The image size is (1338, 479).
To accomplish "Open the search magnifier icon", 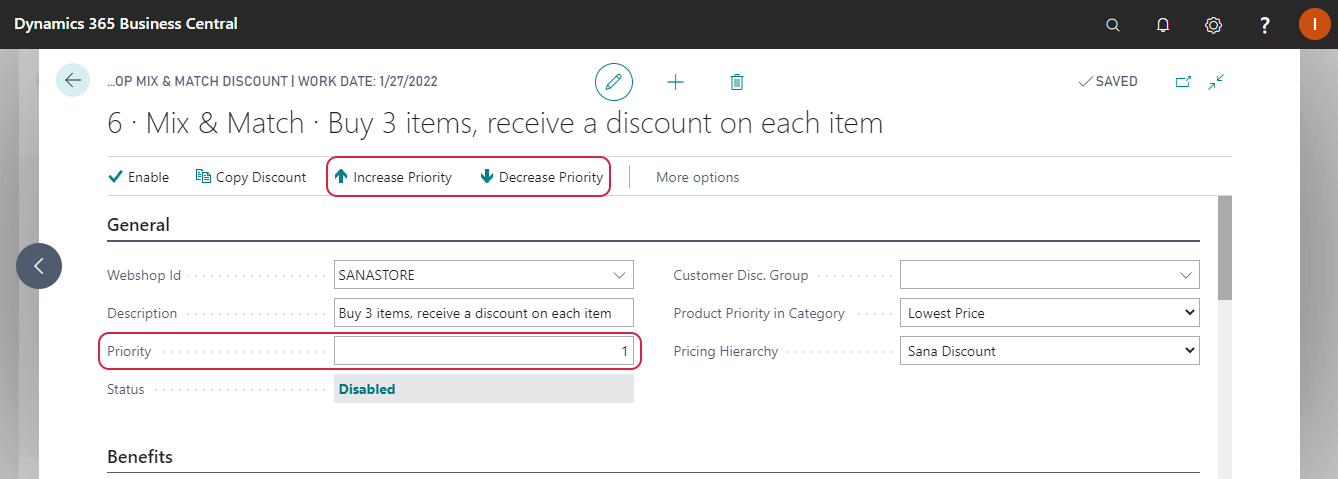I will point(1113,25).
